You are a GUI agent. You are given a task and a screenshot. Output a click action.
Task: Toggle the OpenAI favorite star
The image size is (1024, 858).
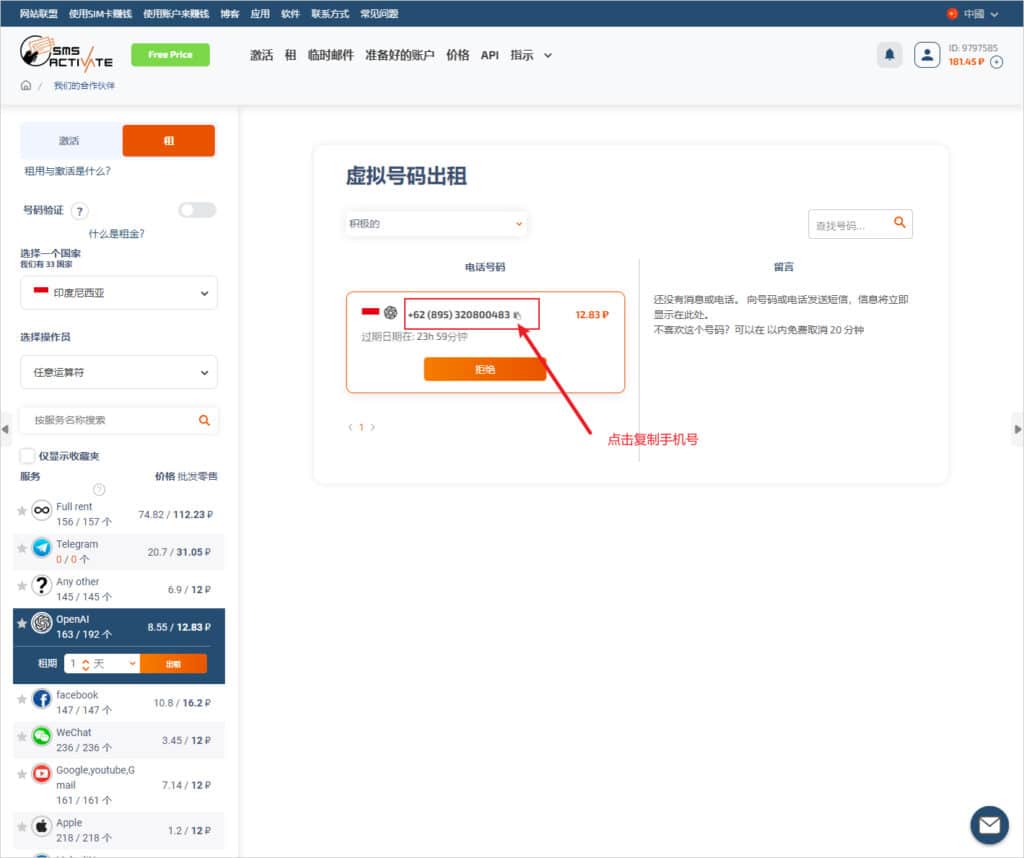[22, 624]
